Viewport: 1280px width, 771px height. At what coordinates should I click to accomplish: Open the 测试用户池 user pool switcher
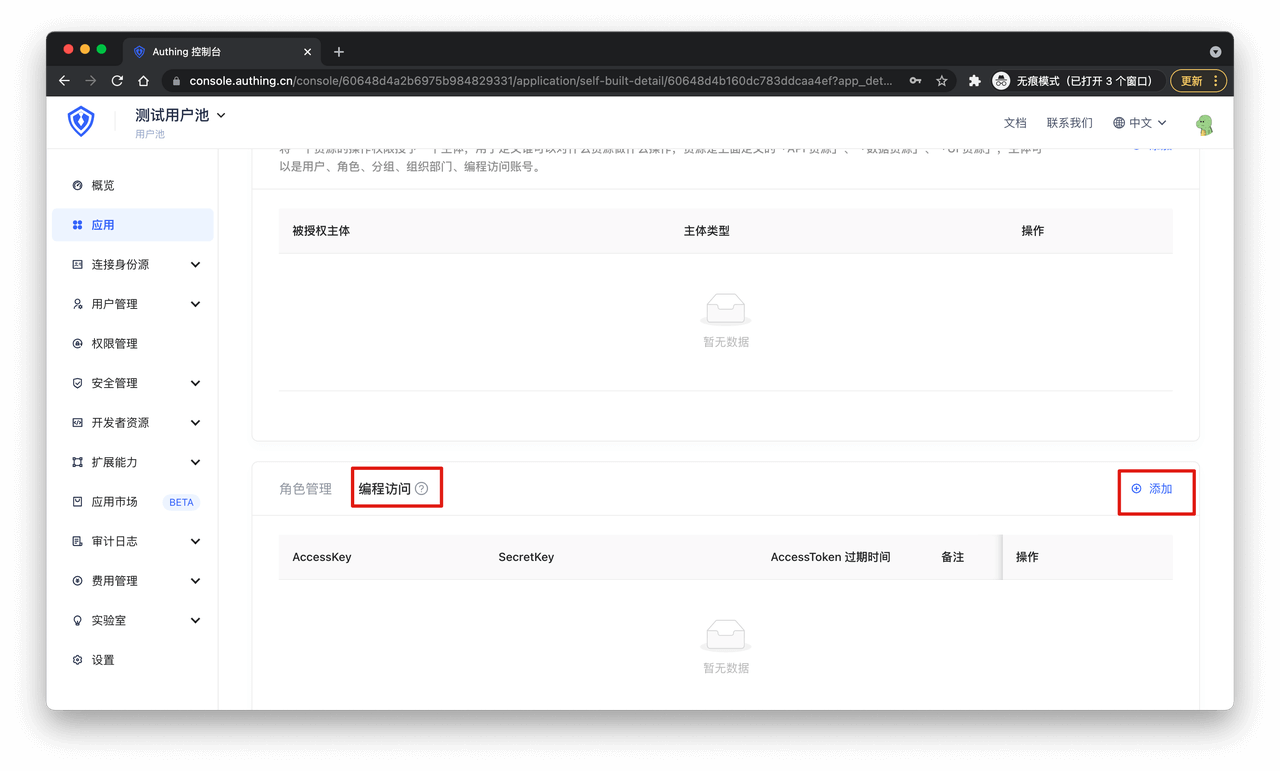point(180,116)
